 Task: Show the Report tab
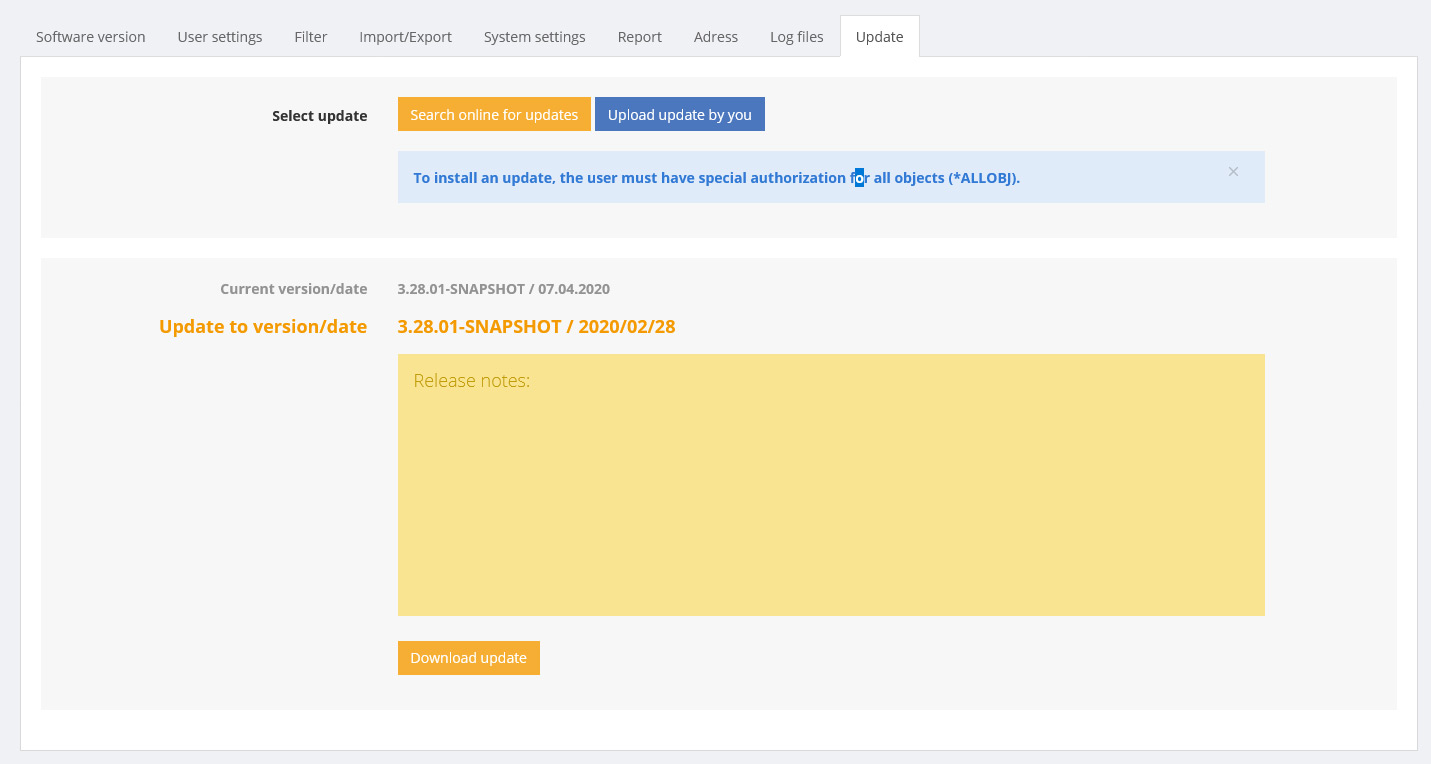[x=639, y=37]
